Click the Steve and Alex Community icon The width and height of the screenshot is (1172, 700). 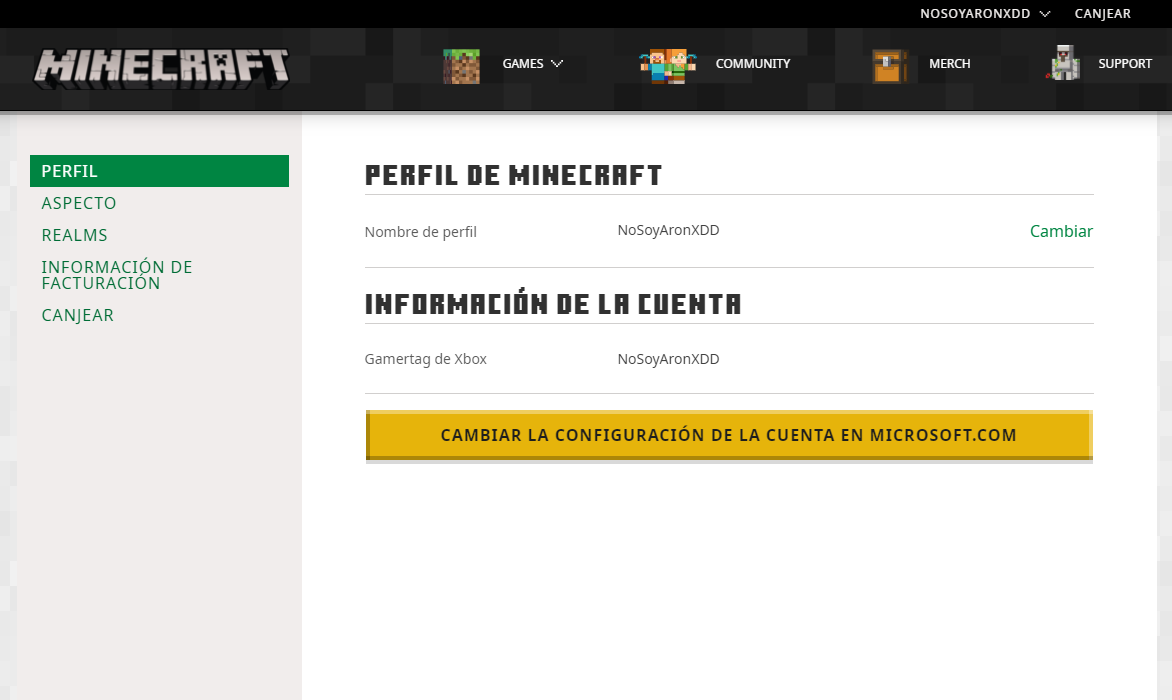pos(667,66)
